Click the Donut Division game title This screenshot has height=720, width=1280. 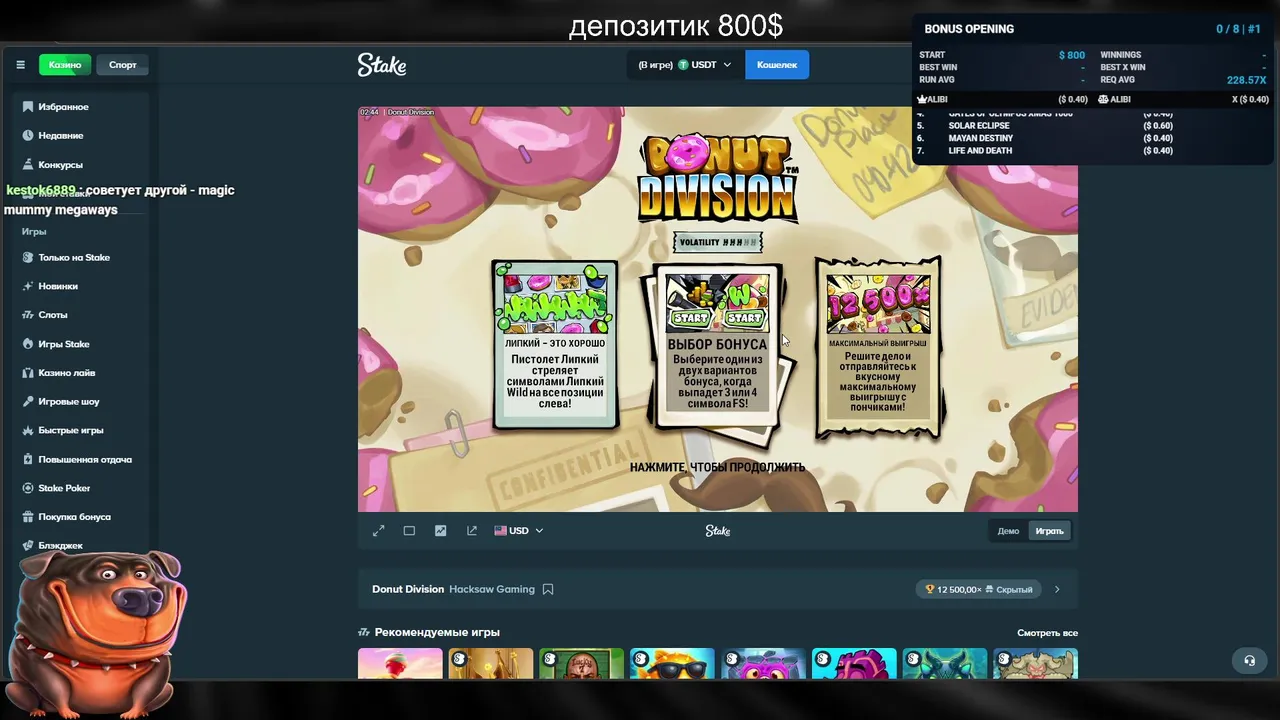408,589
